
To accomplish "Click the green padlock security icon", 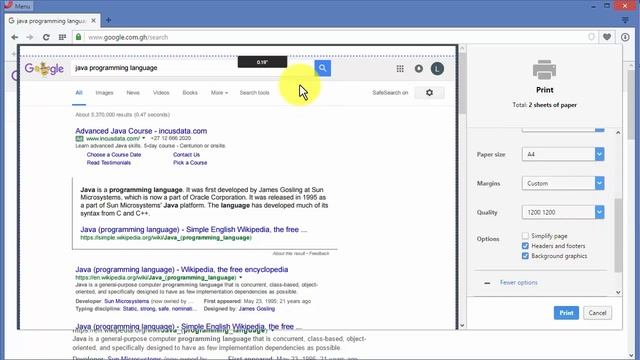I will 78,37.
